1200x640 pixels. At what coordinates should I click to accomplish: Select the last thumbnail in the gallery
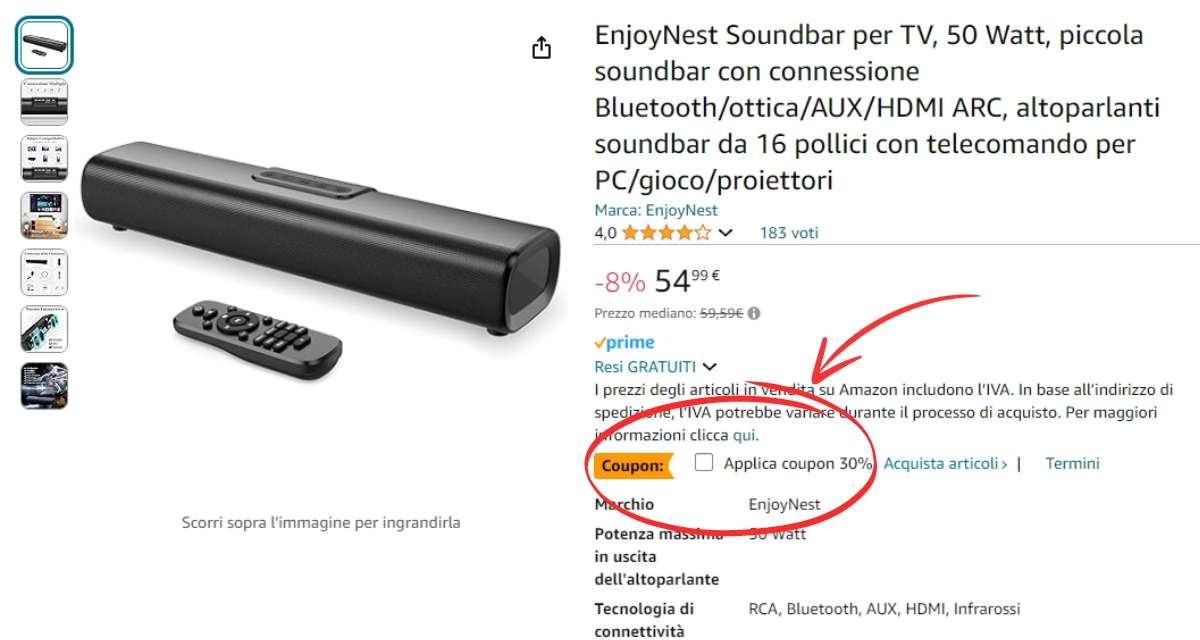[44, 386]
